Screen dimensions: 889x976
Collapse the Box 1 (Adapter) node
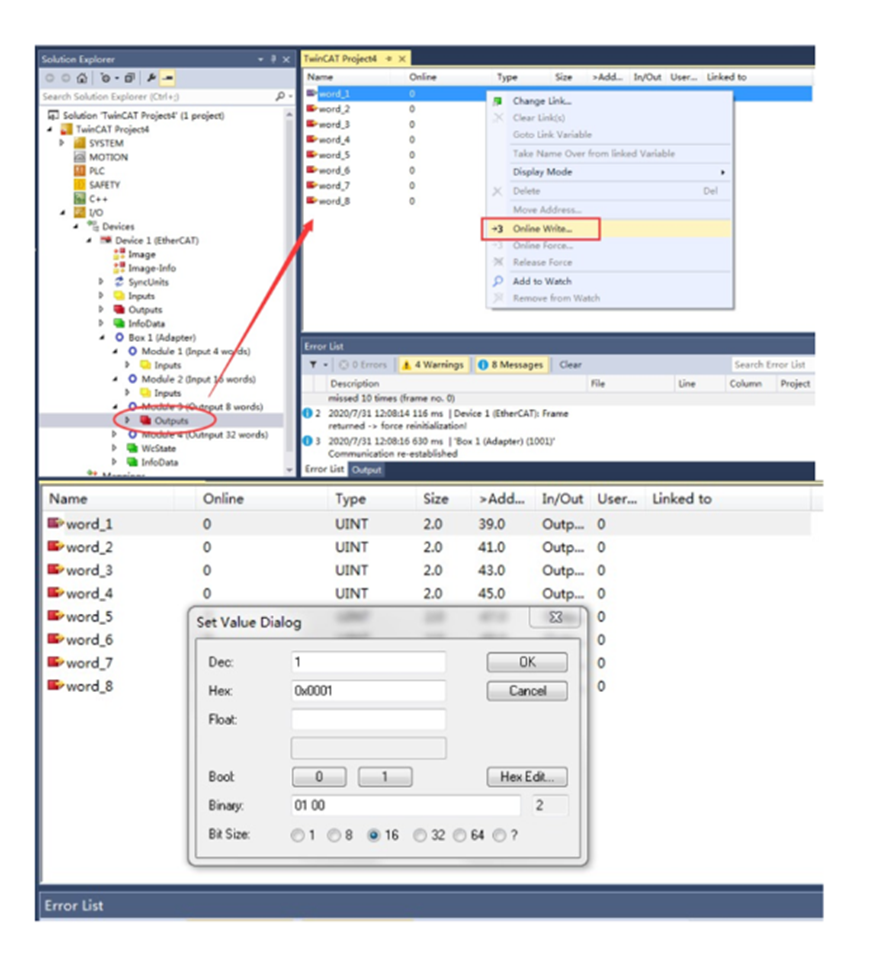pos(102,337)
